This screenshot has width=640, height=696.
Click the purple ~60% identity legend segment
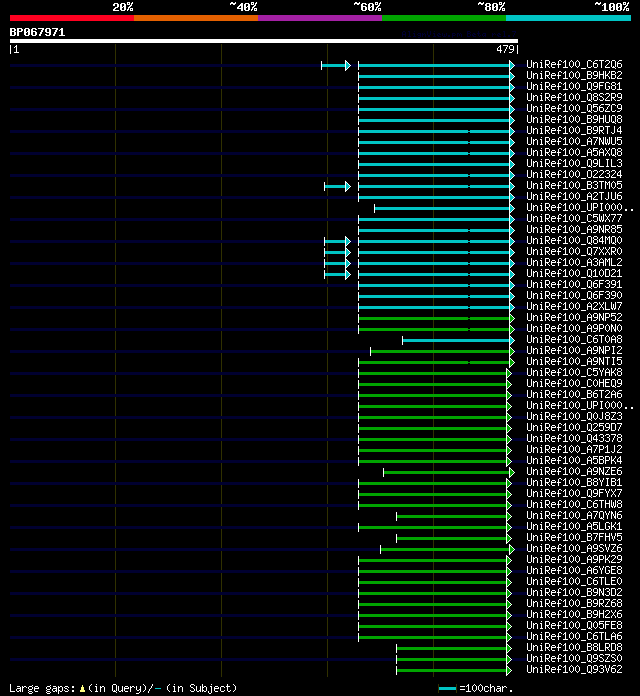(x=320, y=18)
